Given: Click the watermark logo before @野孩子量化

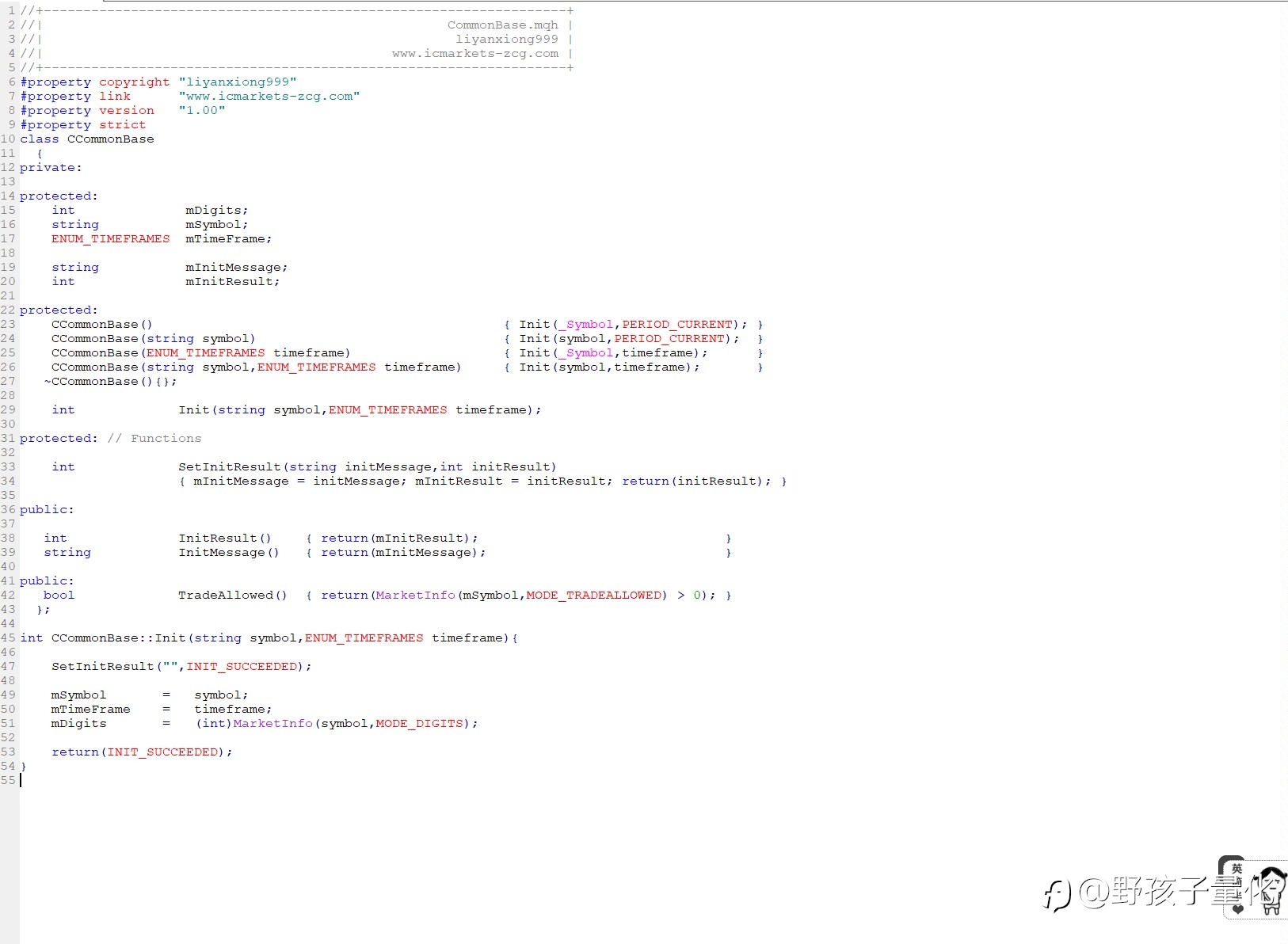Looking at the screenshot, I should 1057,896.
